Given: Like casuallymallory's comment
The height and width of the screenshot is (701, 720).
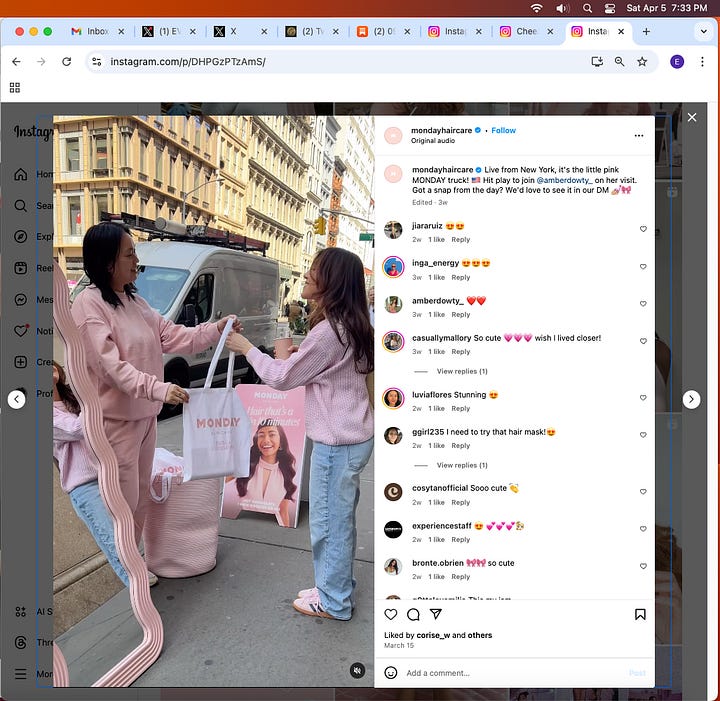Looking at the screenshot, I should click(643, 341).
